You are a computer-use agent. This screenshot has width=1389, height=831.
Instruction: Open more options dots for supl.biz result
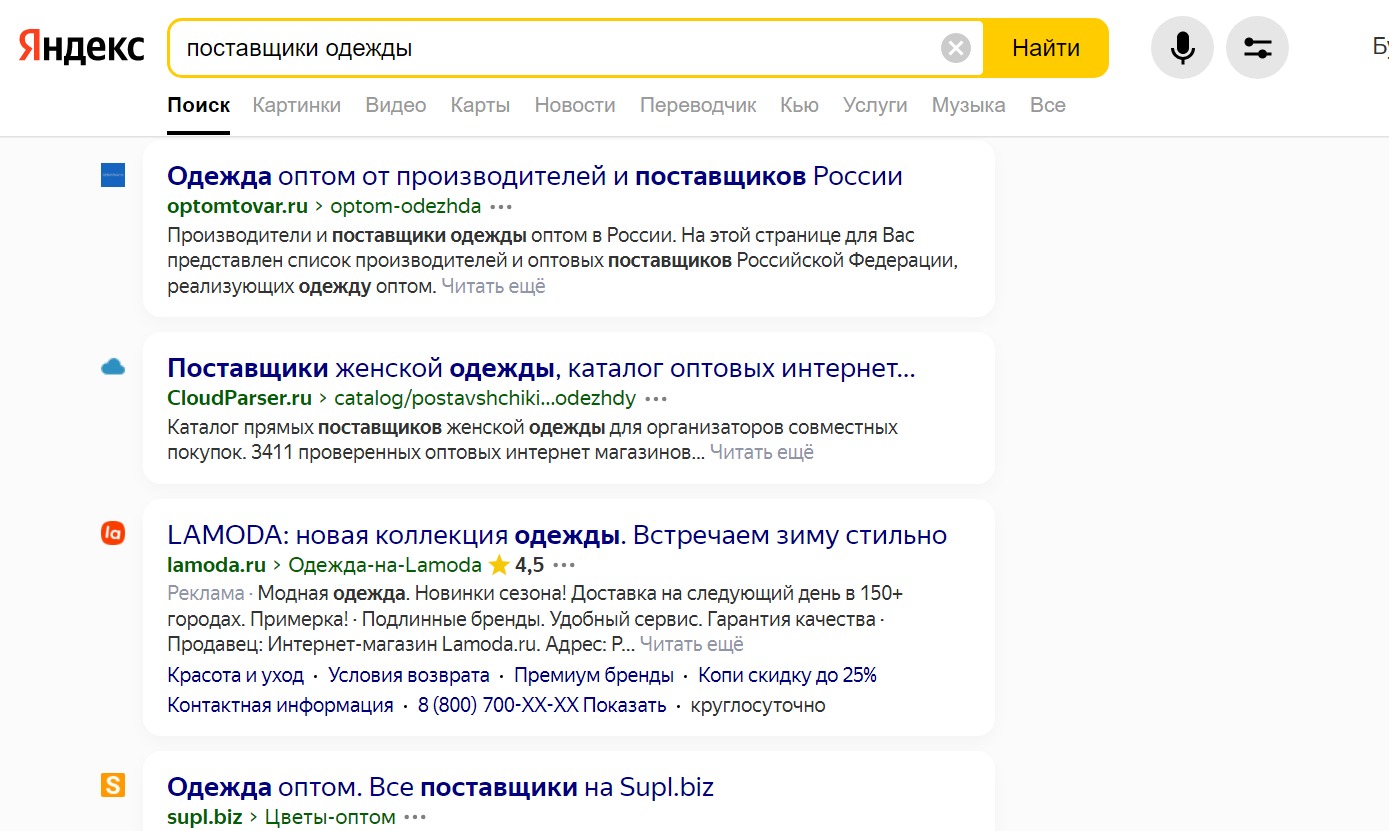[415, 817]
